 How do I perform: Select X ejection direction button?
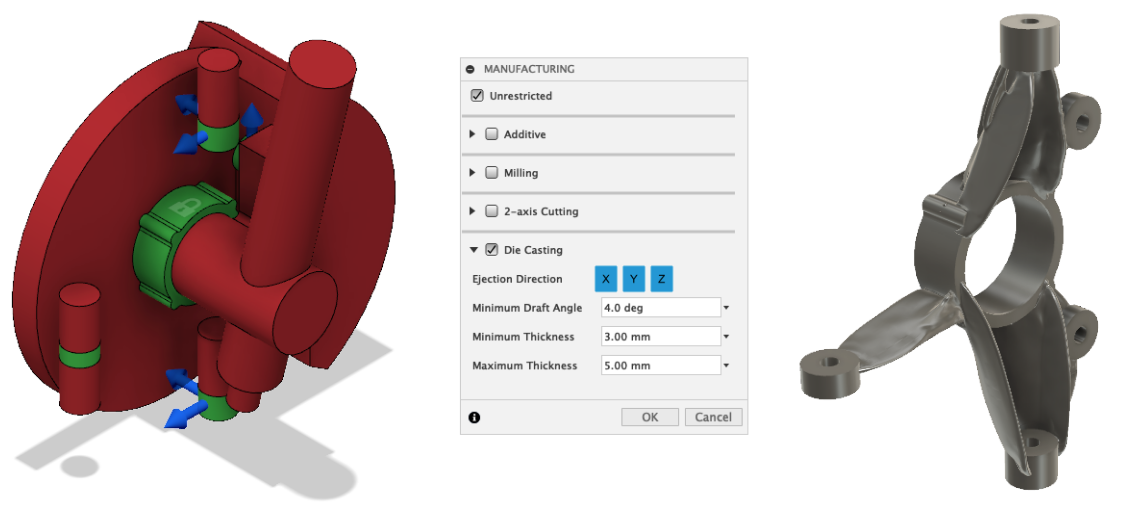click(x=606, y=278)
